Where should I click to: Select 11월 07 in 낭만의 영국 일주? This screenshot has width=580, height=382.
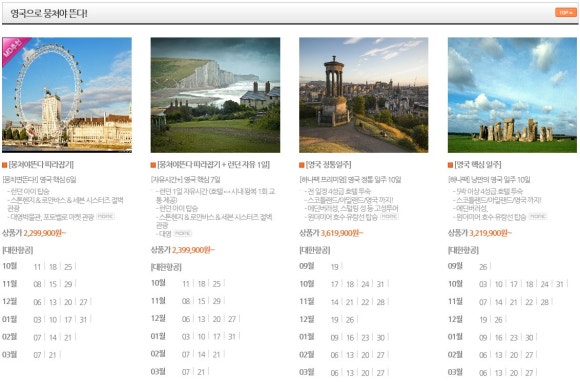[483, 302]
